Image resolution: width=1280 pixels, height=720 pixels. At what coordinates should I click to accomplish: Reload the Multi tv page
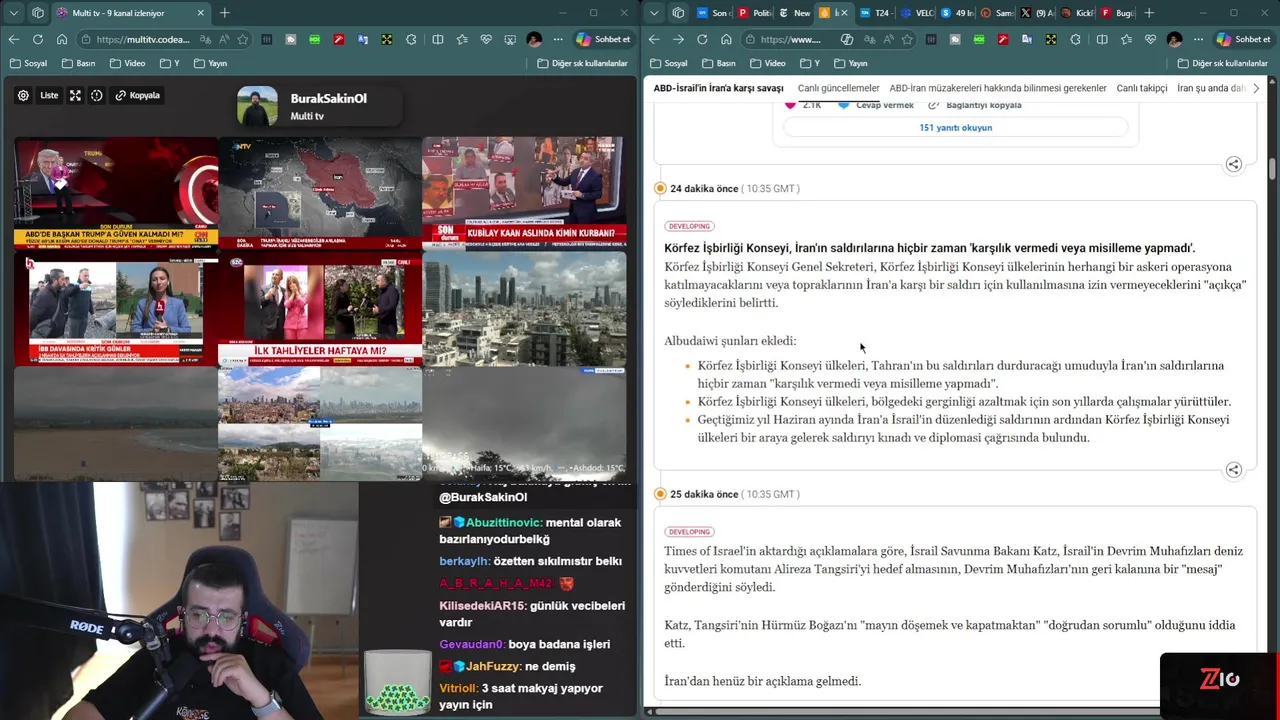(38, 39)
